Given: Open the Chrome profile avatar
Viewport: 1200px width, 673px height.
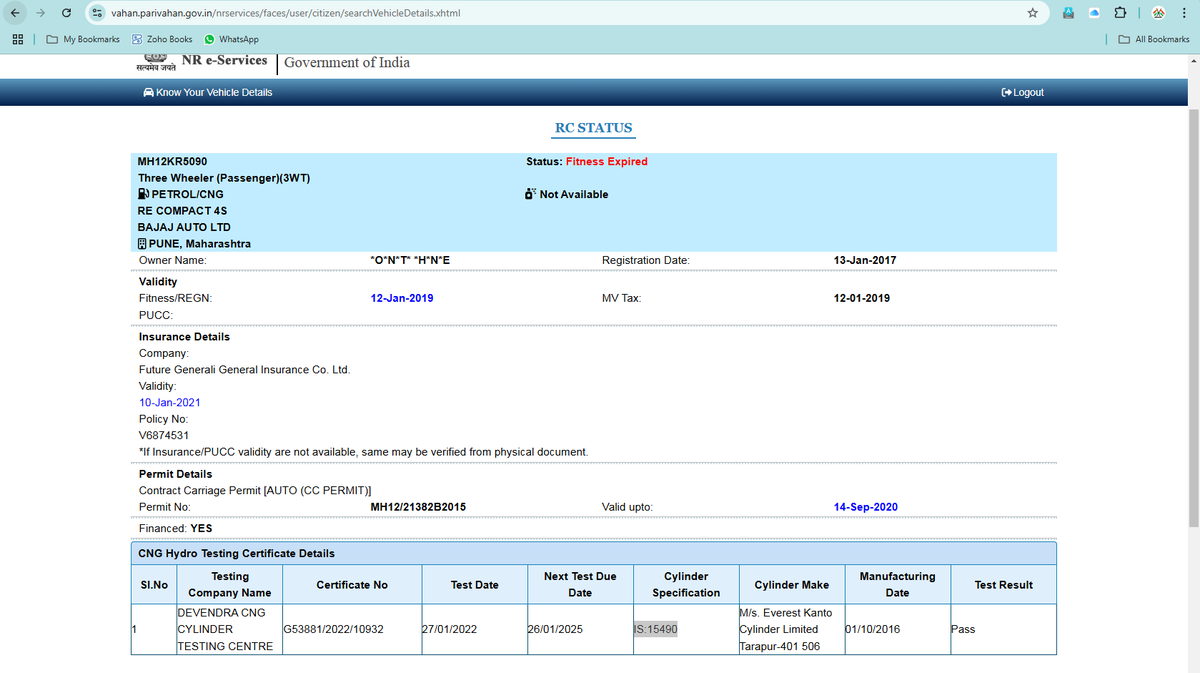Looking at the screenshot, I should pyautogui.click(x=1159, y=13).
